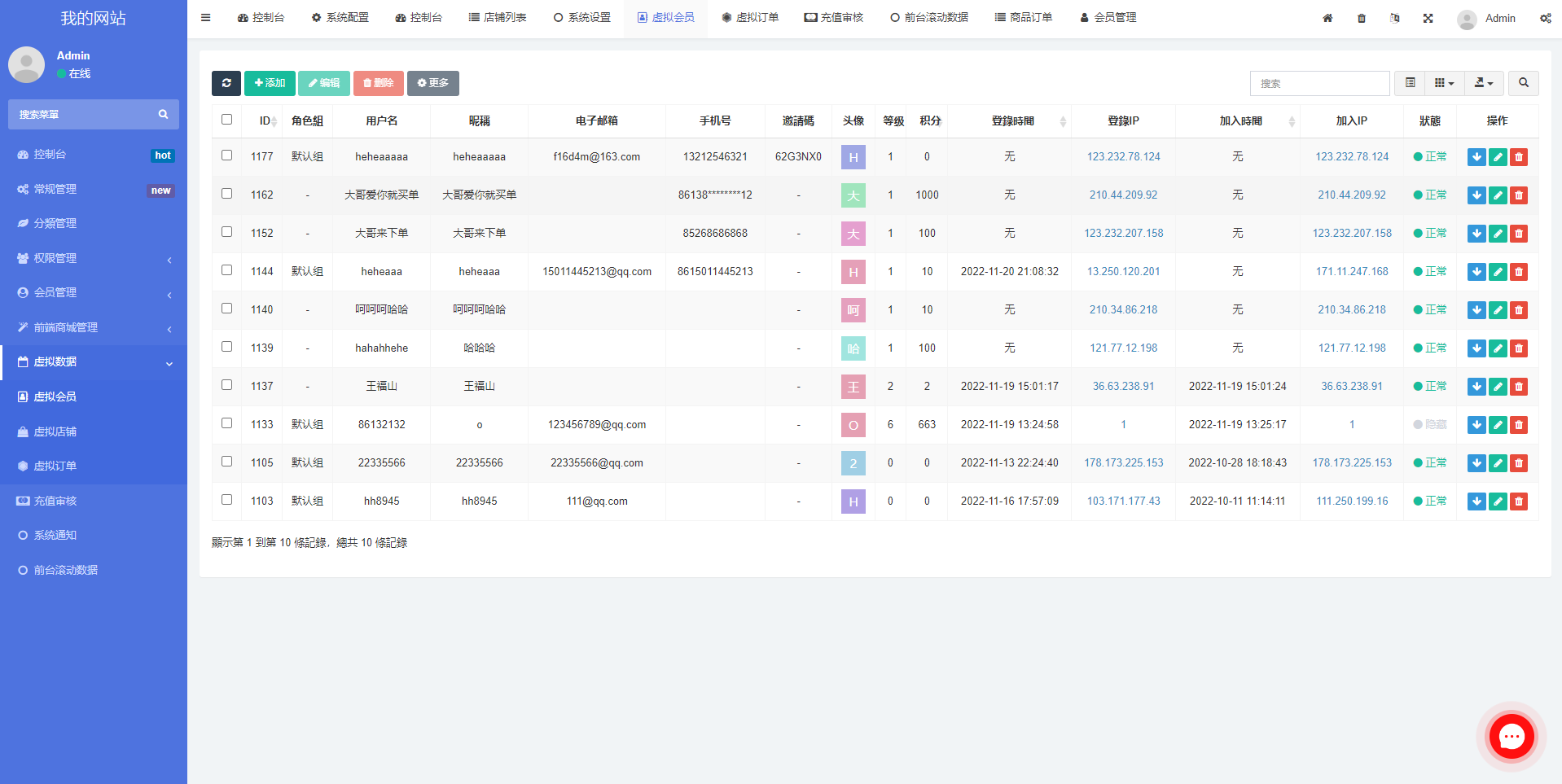
Task: Click the search magnifier button at right
Action: 1523,83
